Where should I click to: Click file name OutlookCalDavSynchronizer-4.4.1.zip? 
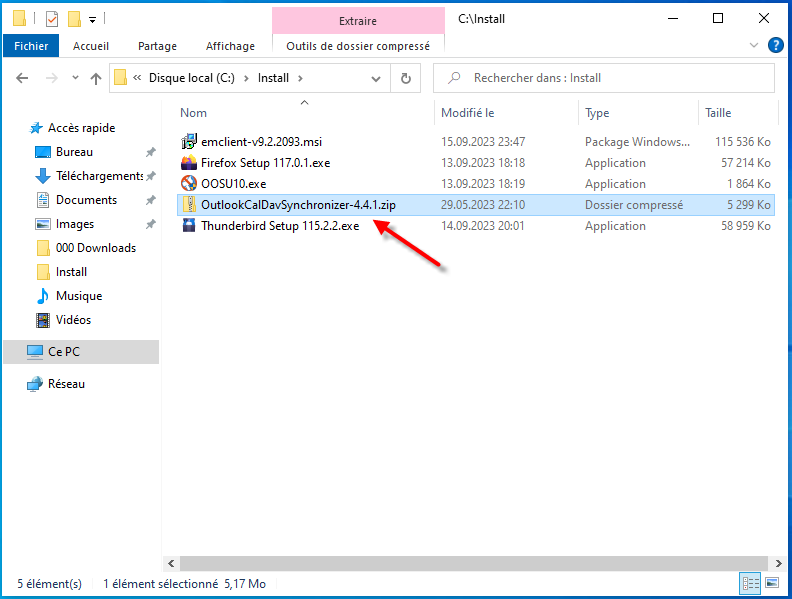point(298,205)
